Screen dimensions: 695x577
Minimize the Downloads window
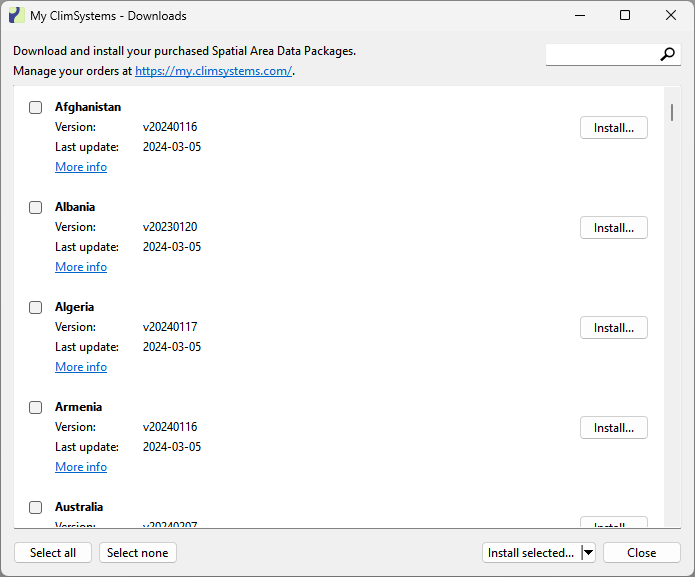click(x=580, y=16)
